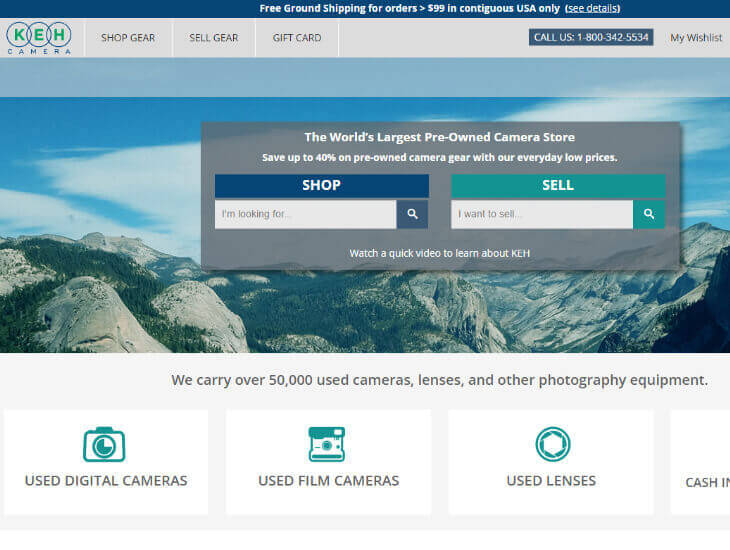Open the USED LENSES label
730x550 pixels.
(551, 481)
